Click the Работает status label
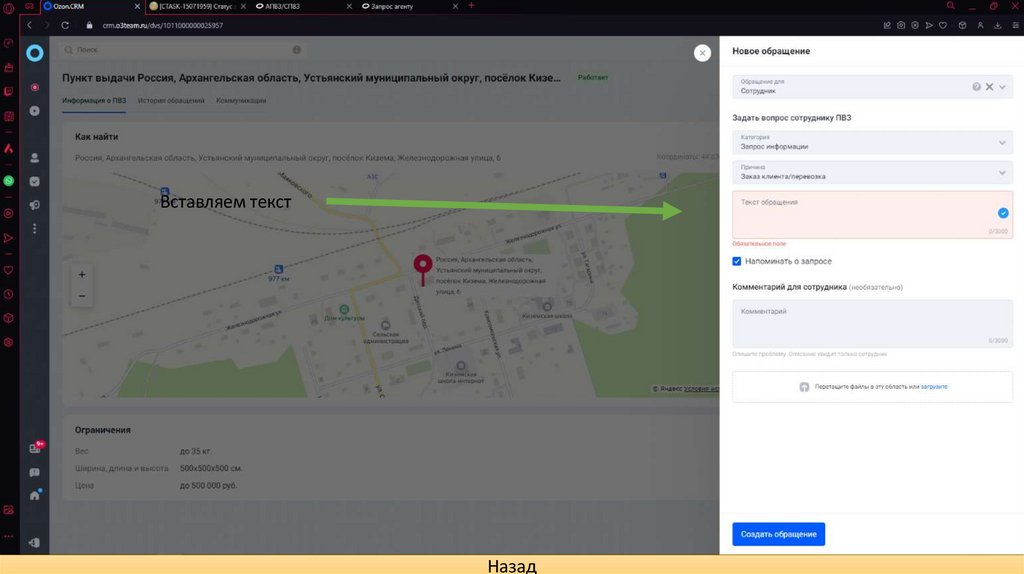1024x574 pixels. (593, 77)
